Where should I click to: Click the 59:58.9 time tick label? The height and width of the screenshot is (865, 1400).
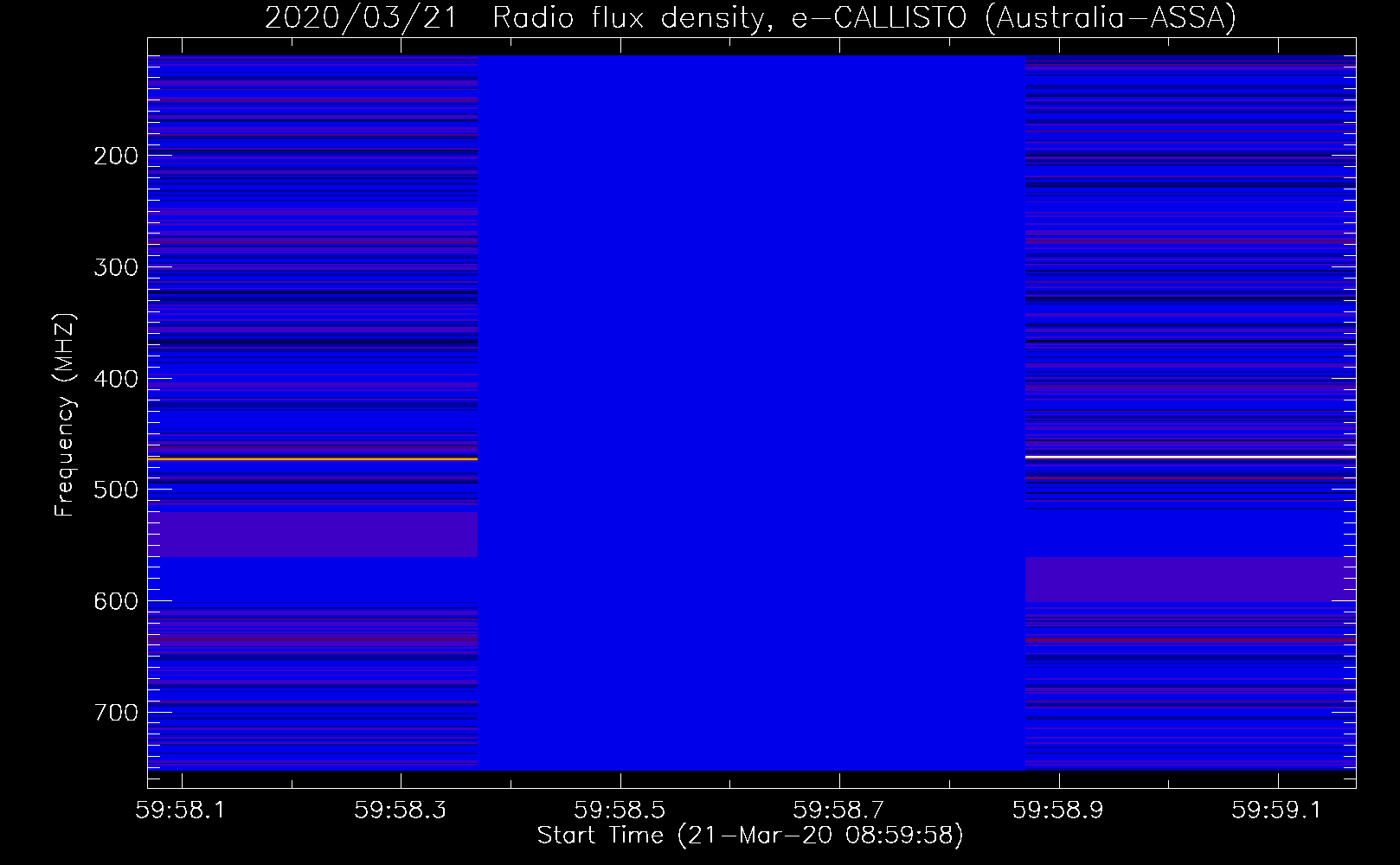(x=1059, y=810)
